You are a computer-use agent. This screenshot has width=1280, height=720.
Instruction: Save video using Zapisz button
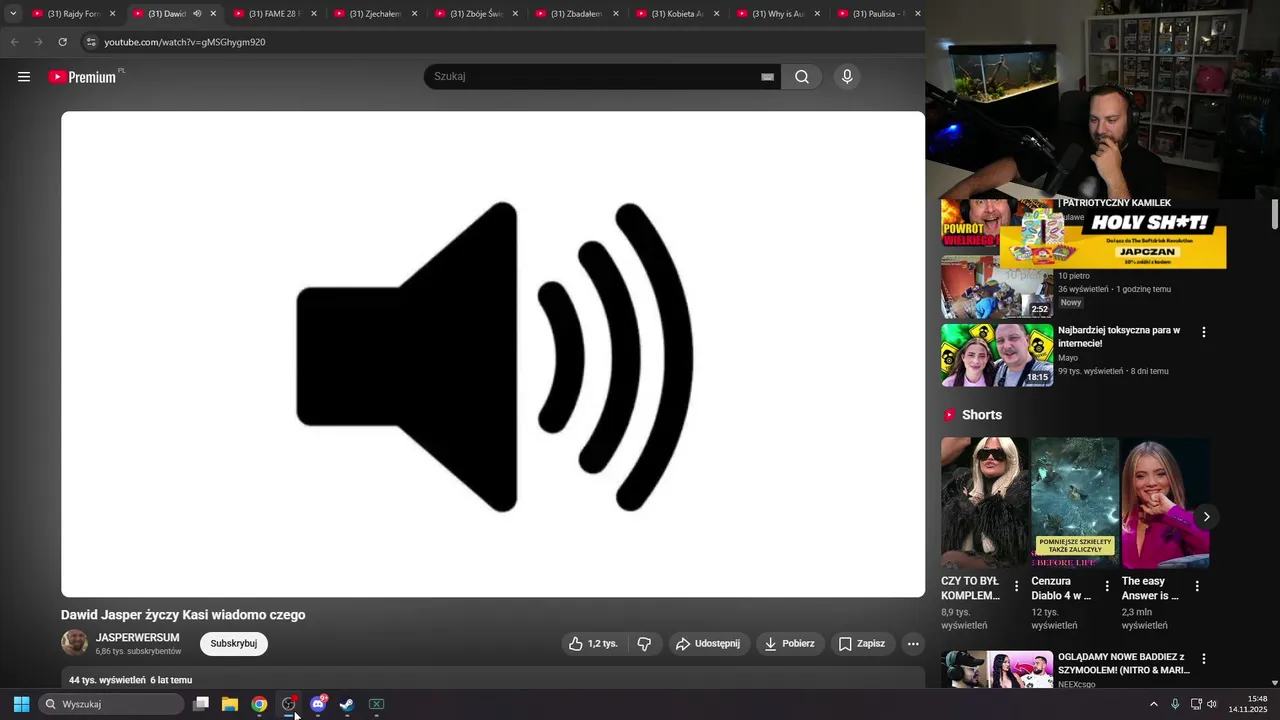861,644
